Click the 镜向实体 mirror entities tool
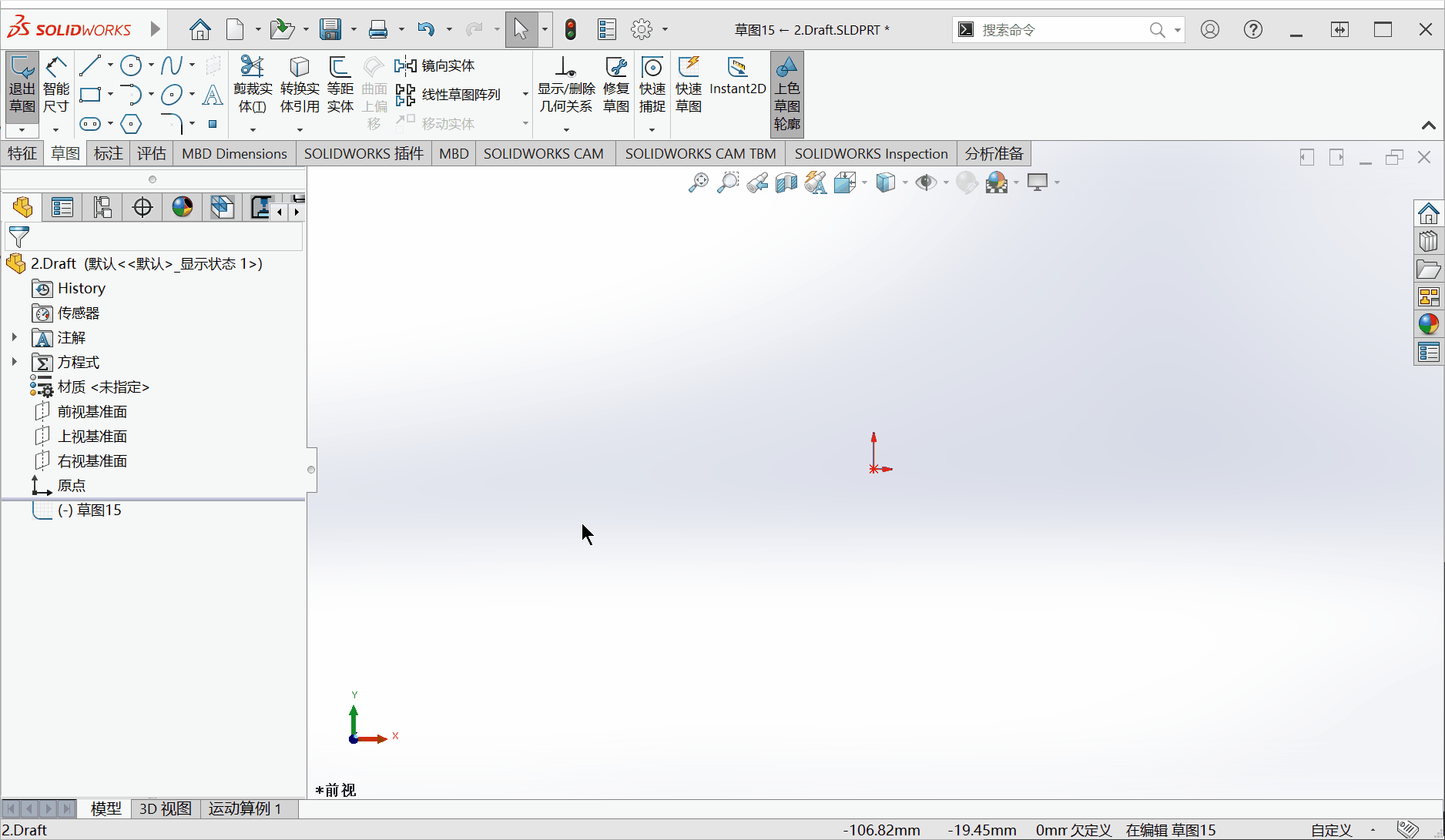The height and width of the screenshot is (840, 1445). (x=435, y=66)
